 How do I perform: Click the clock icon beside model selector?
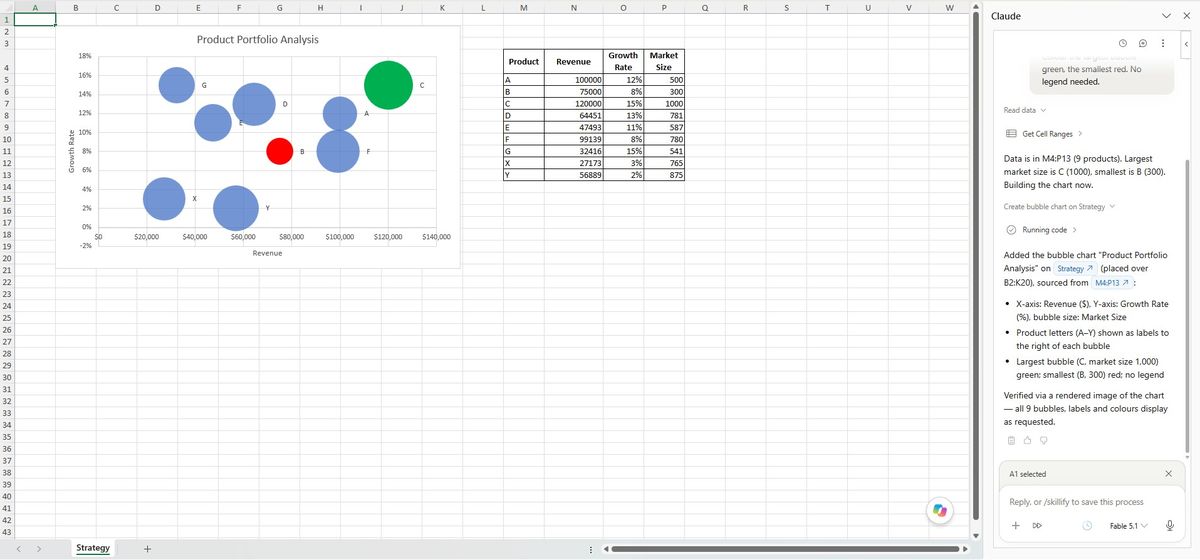(x=1086, y=526)
